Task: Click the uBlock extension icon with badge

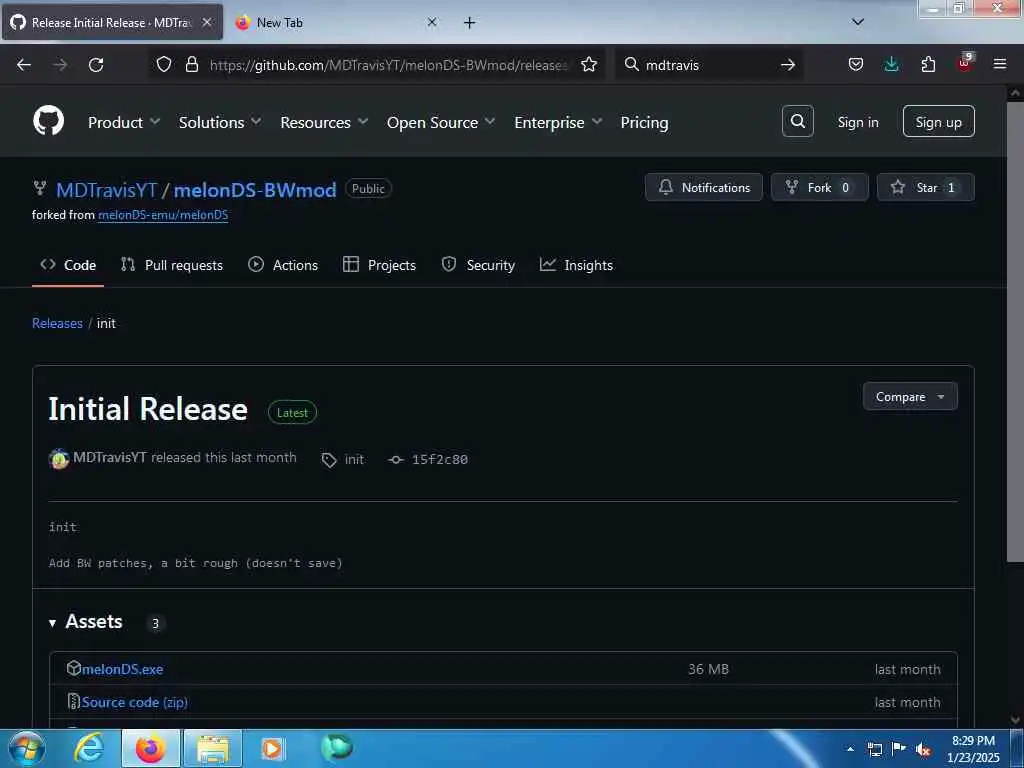Action: click(x=965, y=63)
